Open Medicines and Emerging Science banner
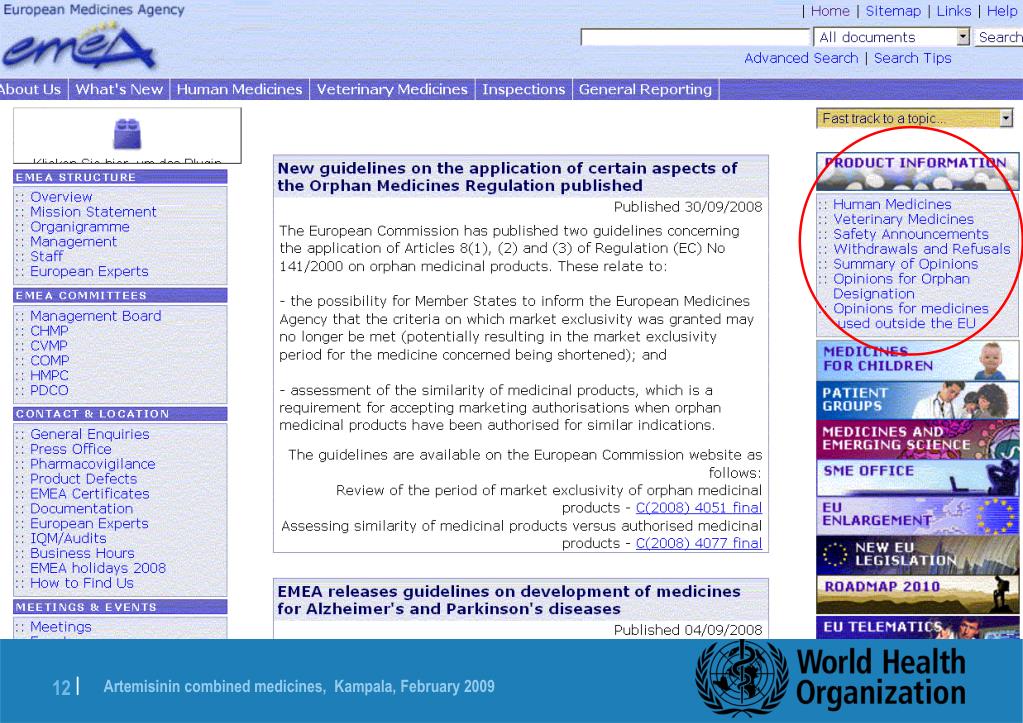Image resolution: width=1023 pixels, height=723 pixels. (917, 439)
